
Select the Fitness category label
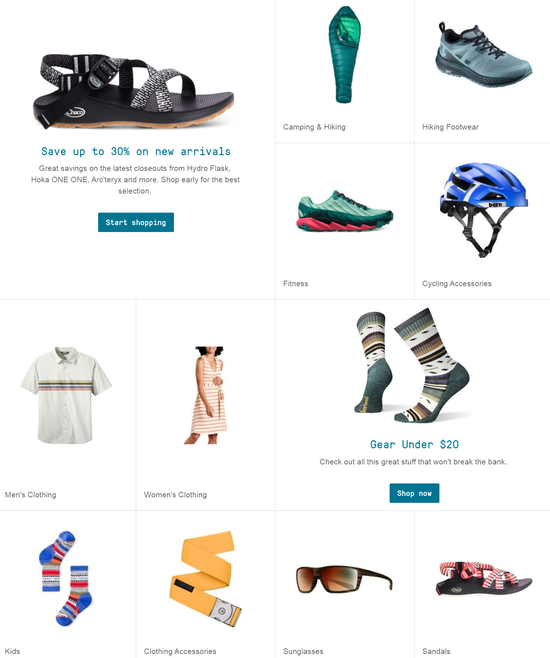click(295, 284)
